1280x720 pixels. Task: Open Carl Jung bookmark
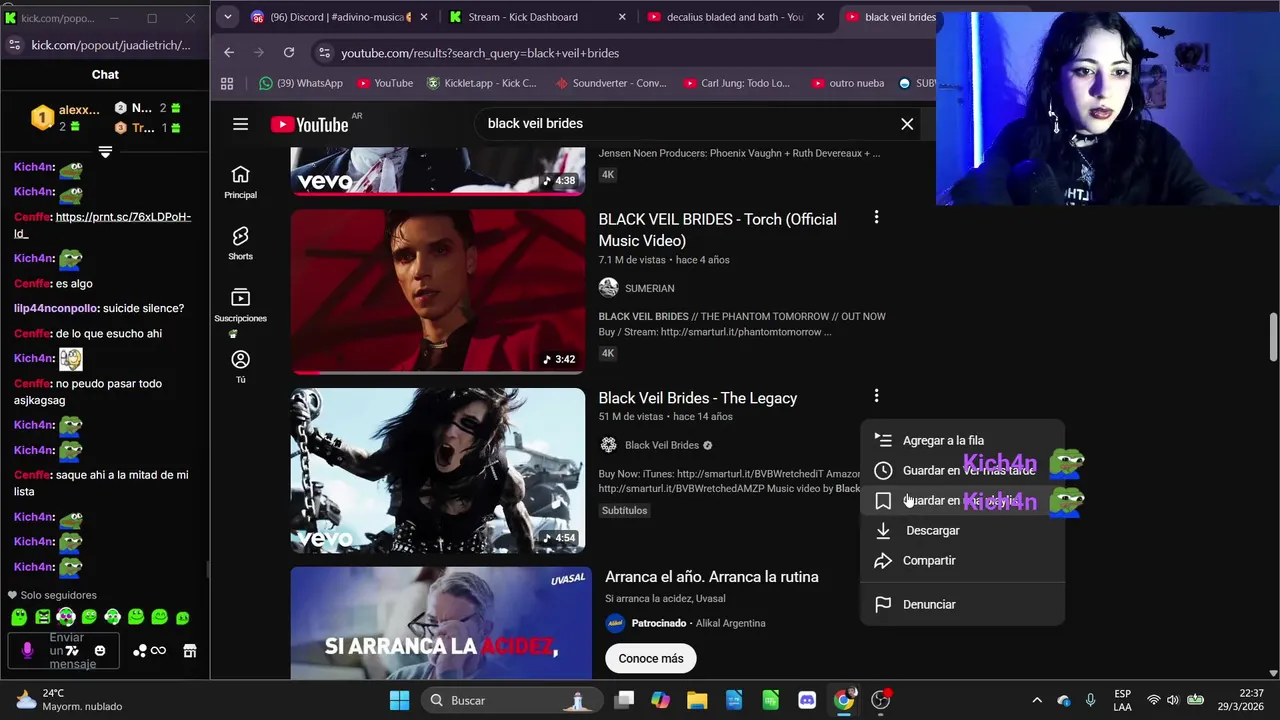click(738, 83)
